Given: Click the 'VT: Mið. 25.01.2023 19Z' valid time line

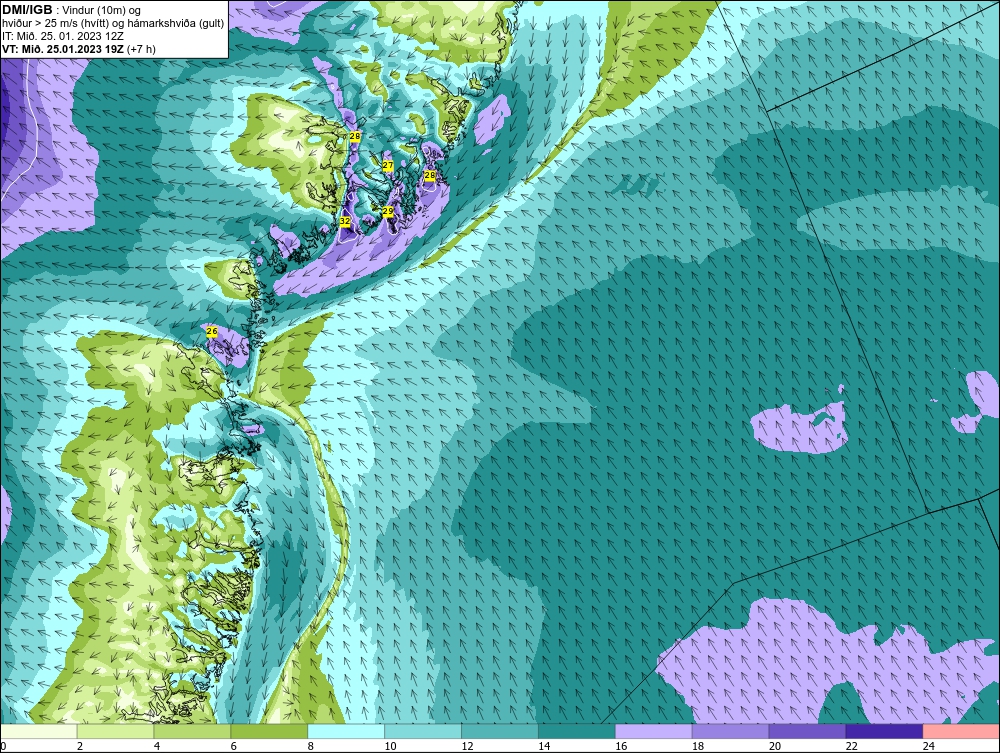Looking at the screenshot, I should [63, 49].
